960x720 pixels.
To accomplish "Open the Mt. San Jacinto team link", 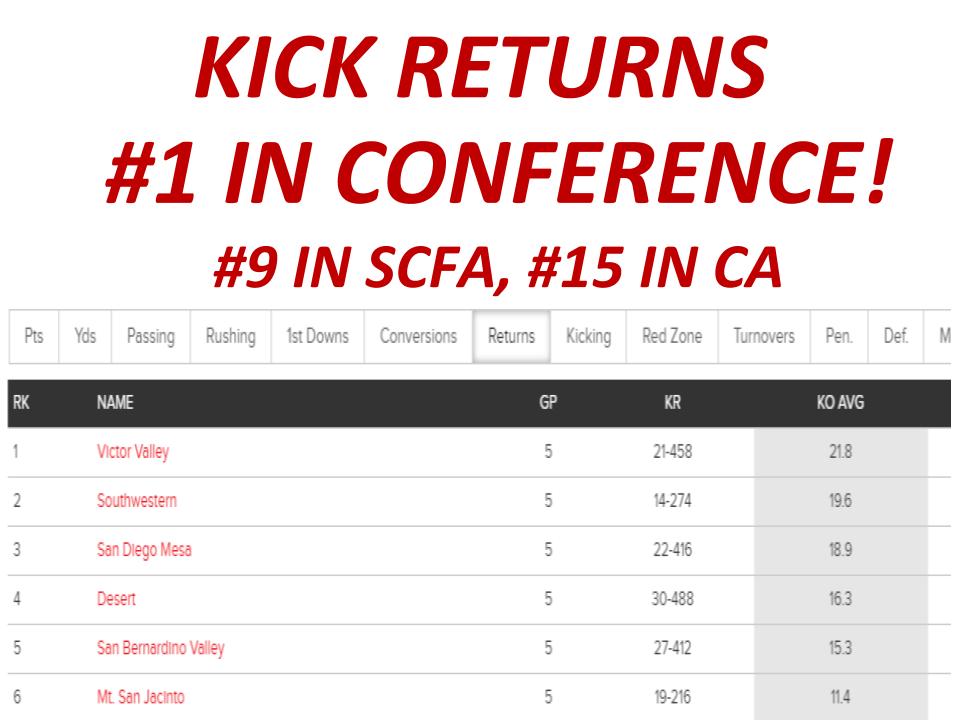I will click(x=140, y=697).
